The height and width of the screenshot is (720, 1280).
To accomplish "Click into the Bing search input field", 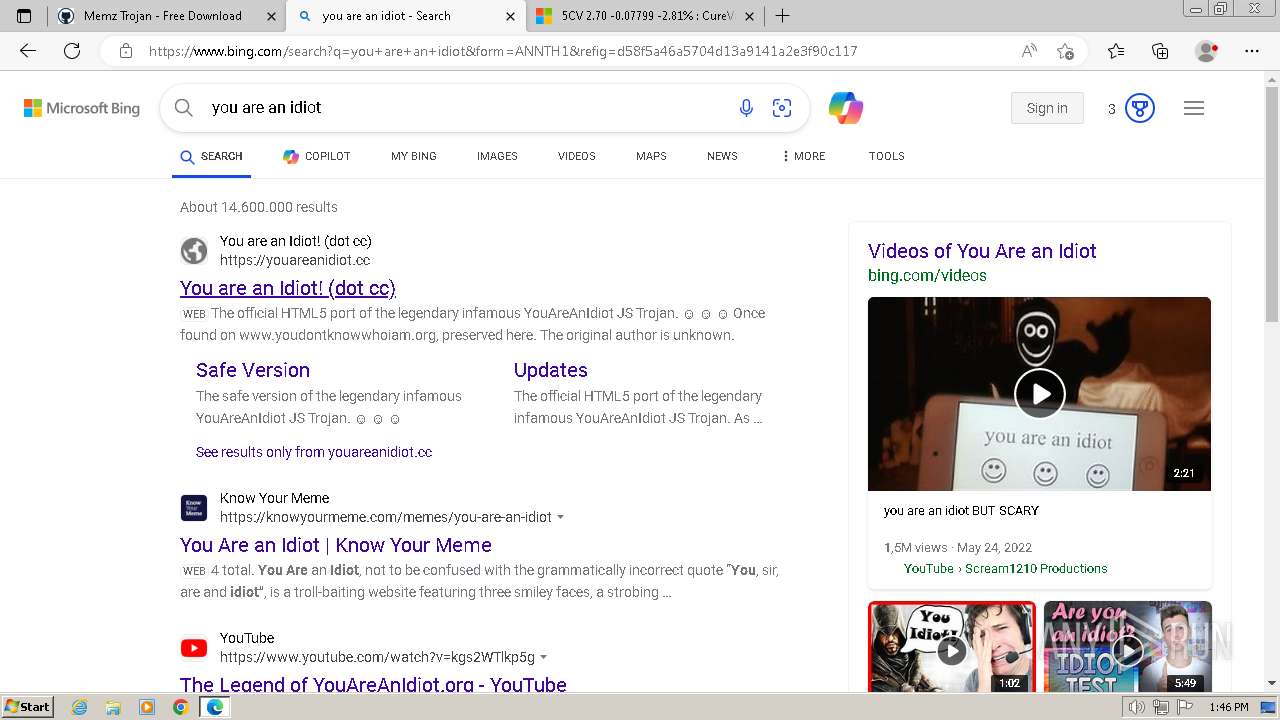I will pyautogui.click(x=465, y=108).
